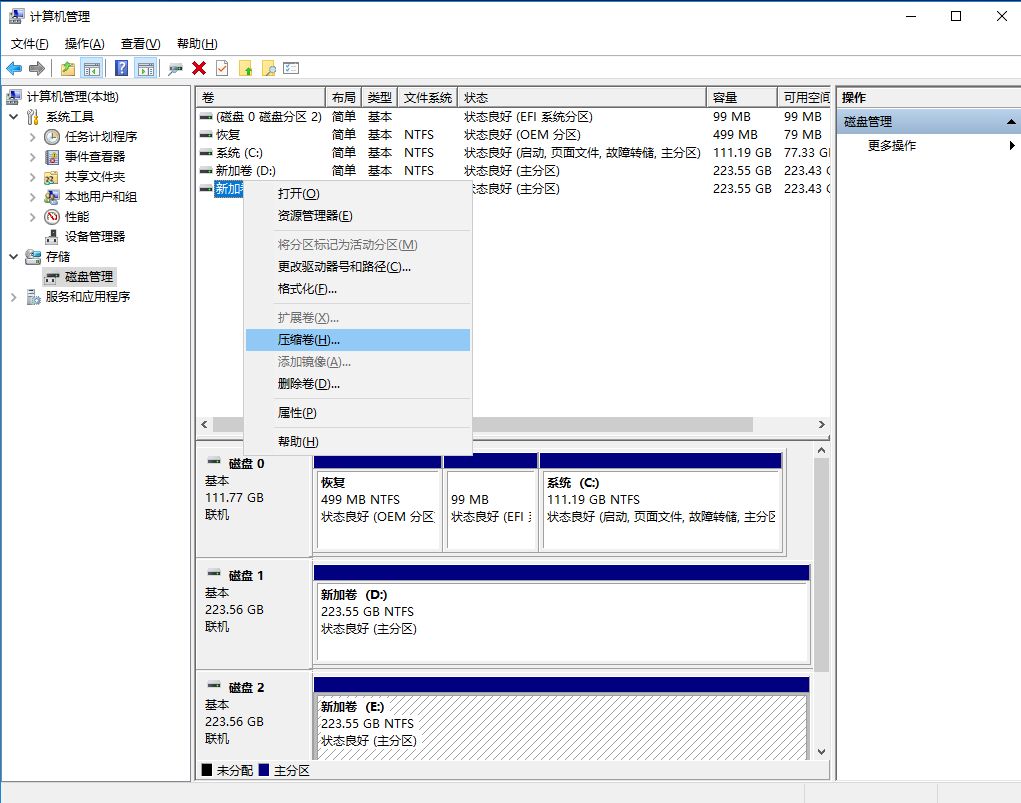Open Help using the question mark toolbar icon
The width and height of the screenshot is (1021, 803).
click(121, 67)
